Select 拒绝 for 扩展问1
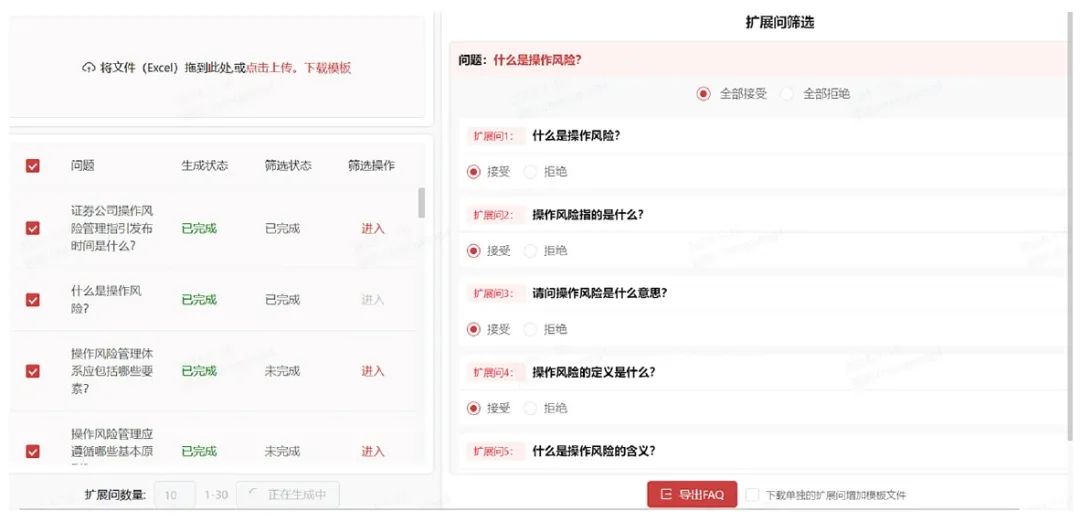 (x=530, y=171)
